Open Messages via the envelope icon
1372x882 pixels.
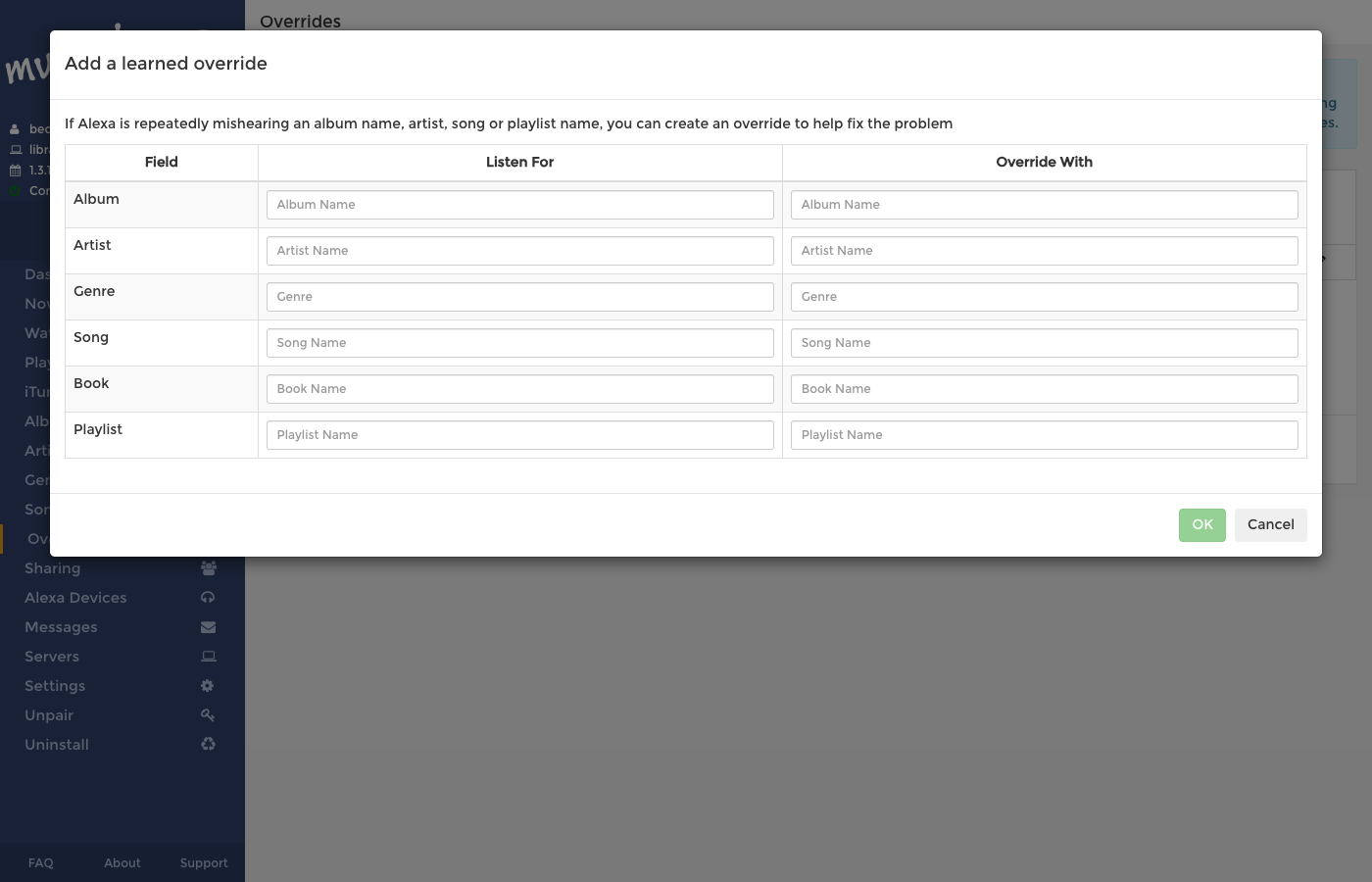(208, 626)
